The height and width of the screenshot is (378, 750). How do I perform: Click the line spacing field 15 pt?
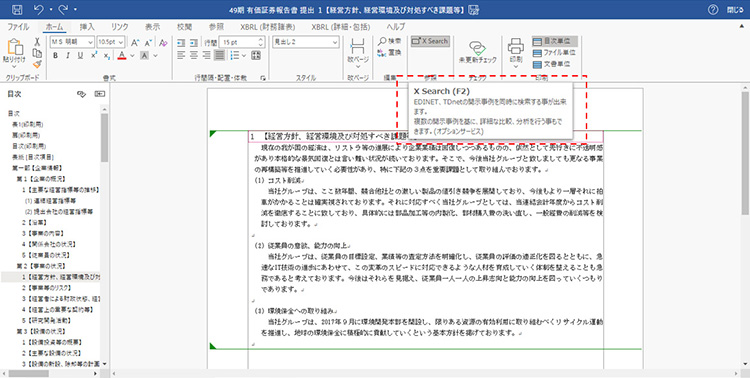point(242,42)
